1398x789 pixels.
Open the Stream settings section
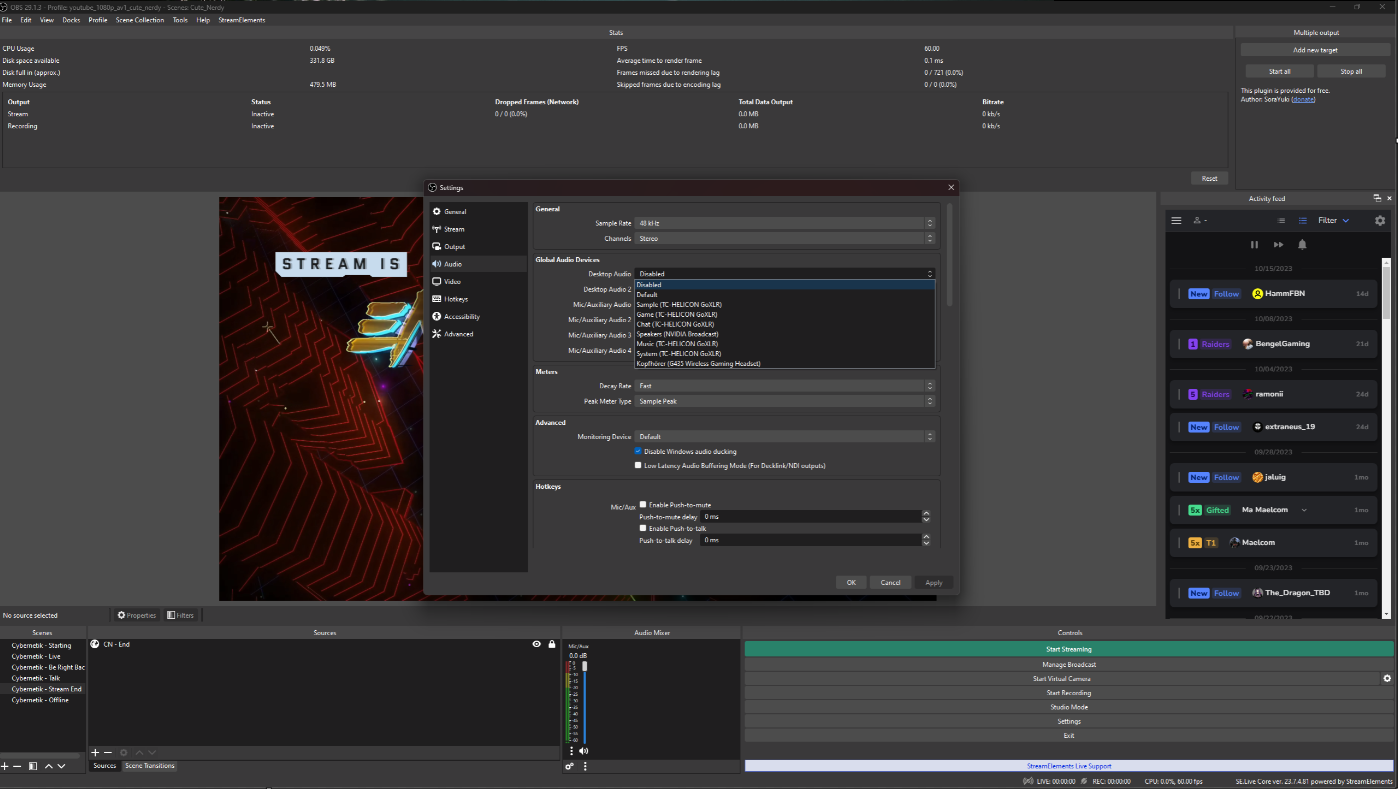pyautogui.click(x=478, y=229)
